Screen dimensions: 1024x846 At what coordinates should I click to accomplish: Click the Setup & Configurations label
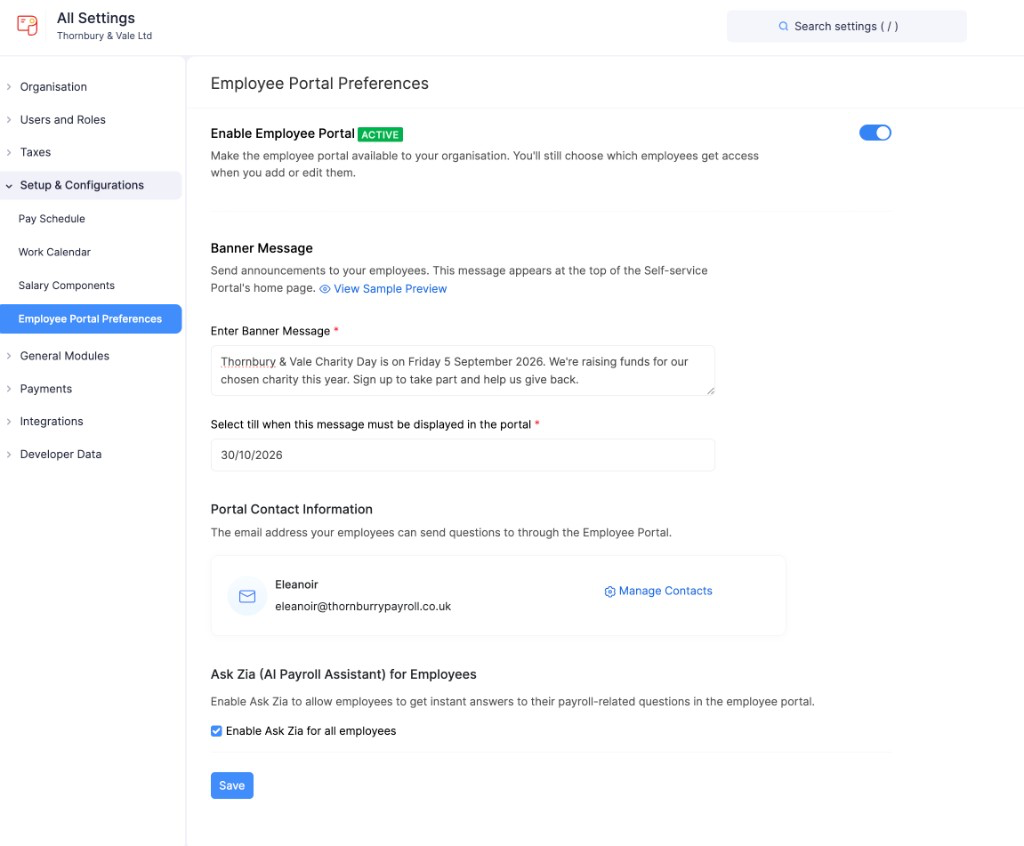[x=82, y=186]
